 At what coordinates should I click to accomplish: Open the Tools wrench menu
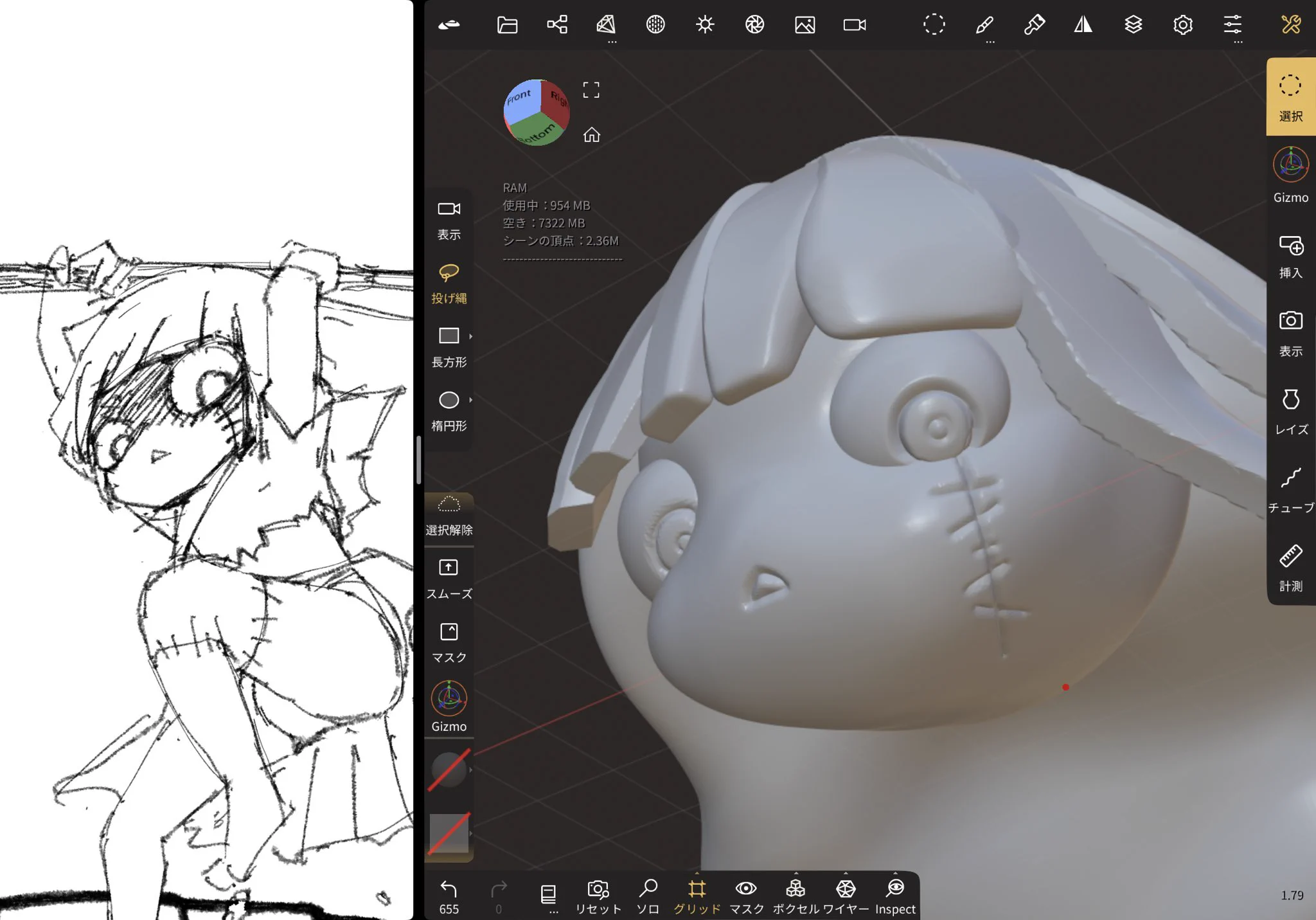point(1291,25)
